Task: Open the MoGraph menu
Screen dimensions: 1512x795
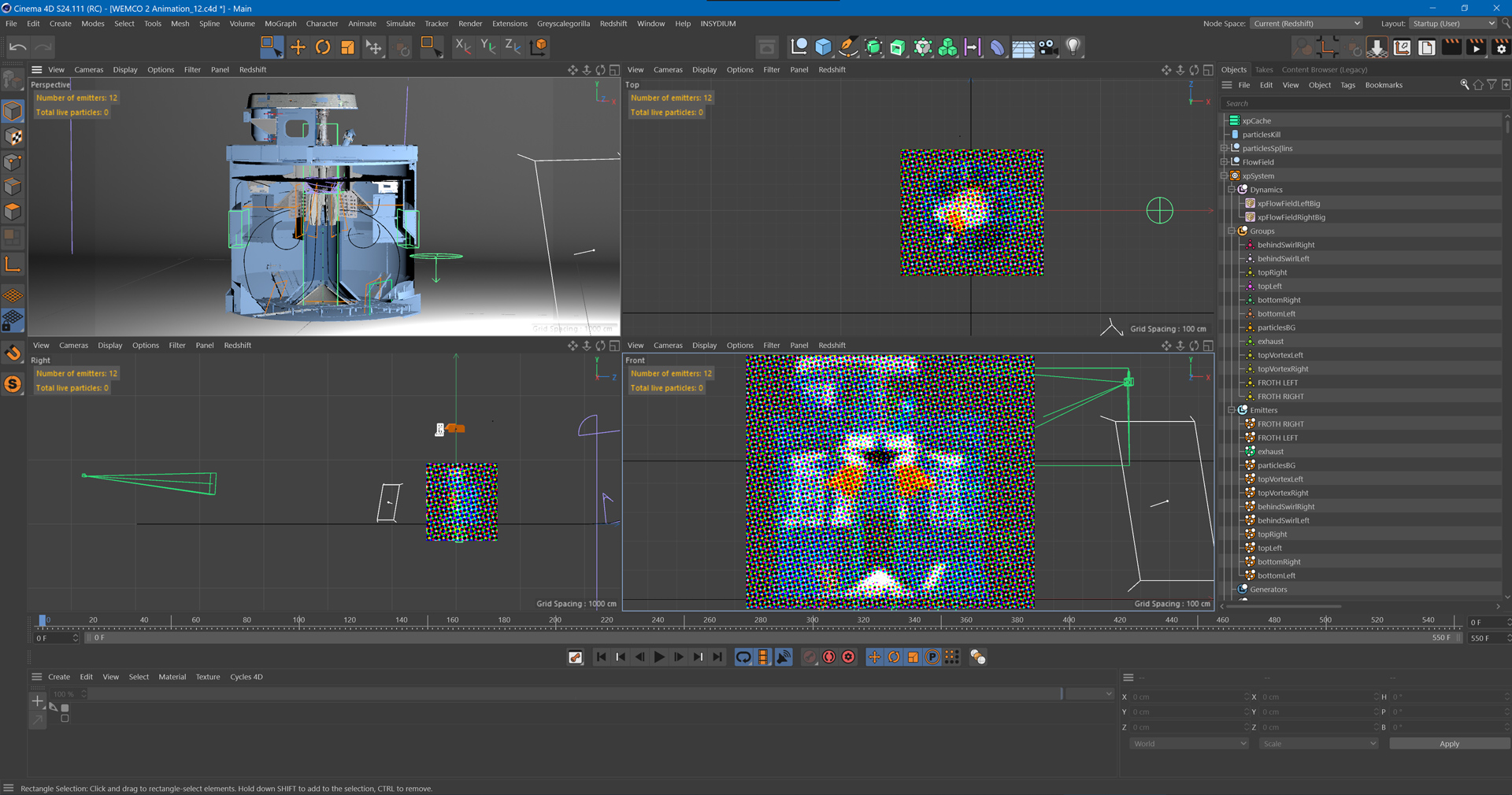Action: [280, 24]
